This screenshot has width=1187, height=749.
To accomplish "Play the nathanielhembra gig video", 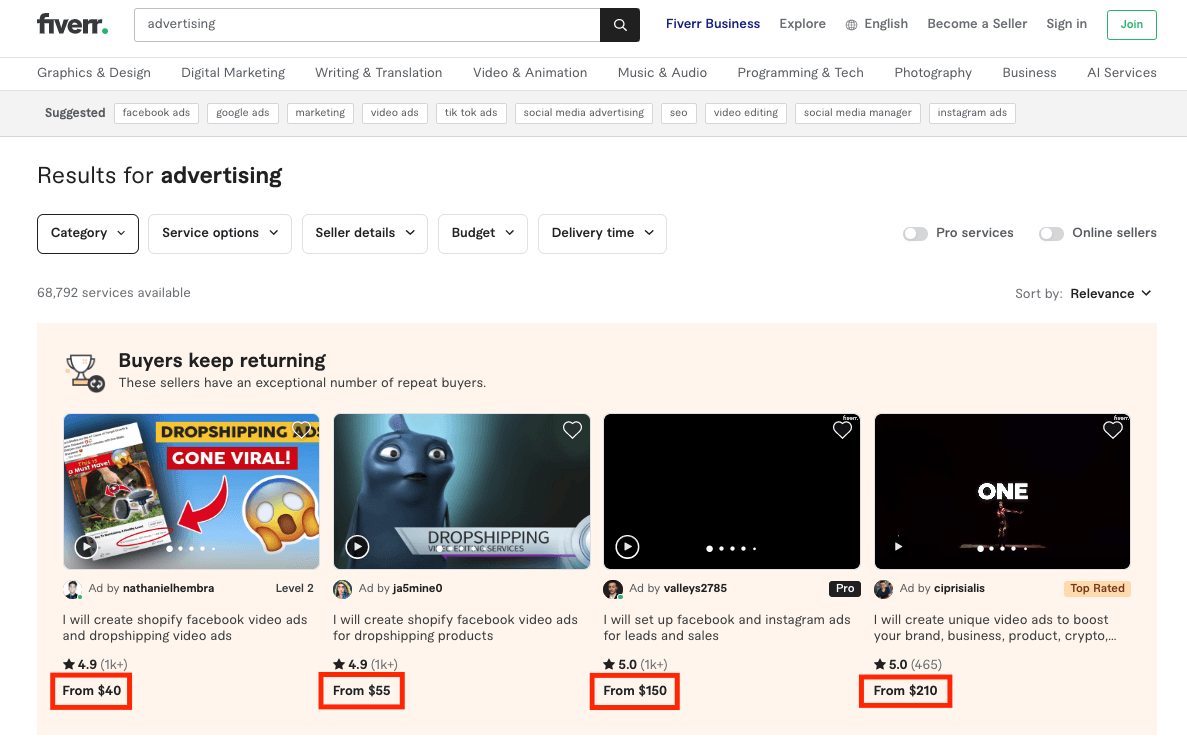I will pyautogui.click(x=86, y=546).
